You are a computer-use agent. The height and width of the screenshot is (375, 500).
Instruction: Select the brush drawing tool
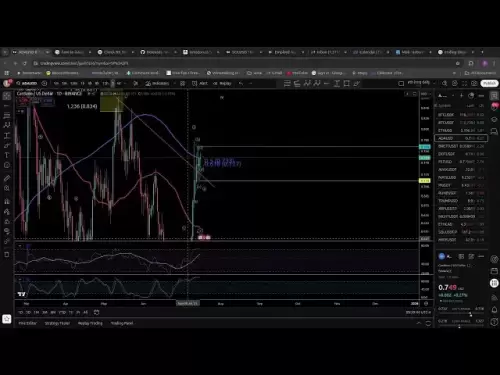[7, 145]
